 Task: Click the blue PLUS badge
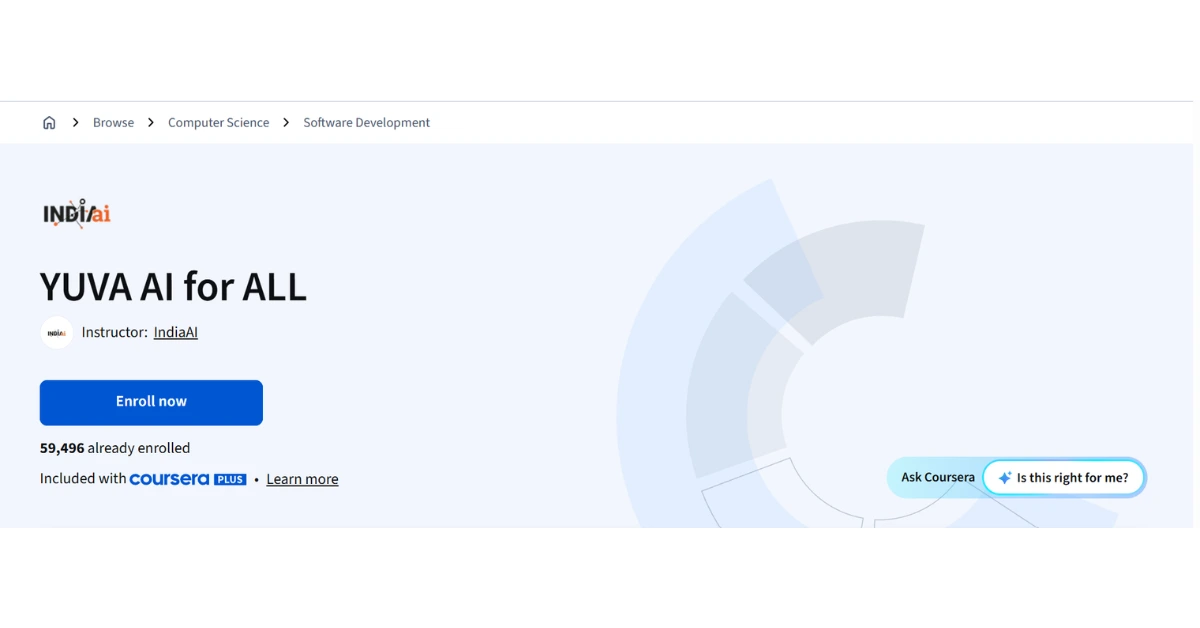[x=230, y=479]
